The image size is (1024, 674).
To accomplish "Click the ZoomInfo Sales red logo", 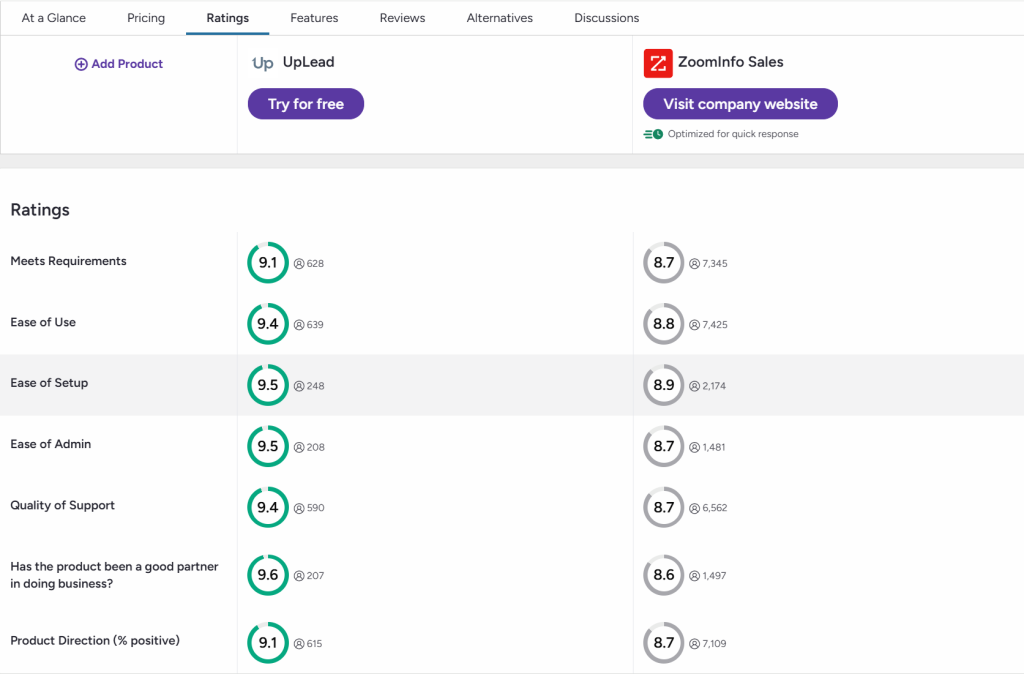I will (x=658, y=63).
